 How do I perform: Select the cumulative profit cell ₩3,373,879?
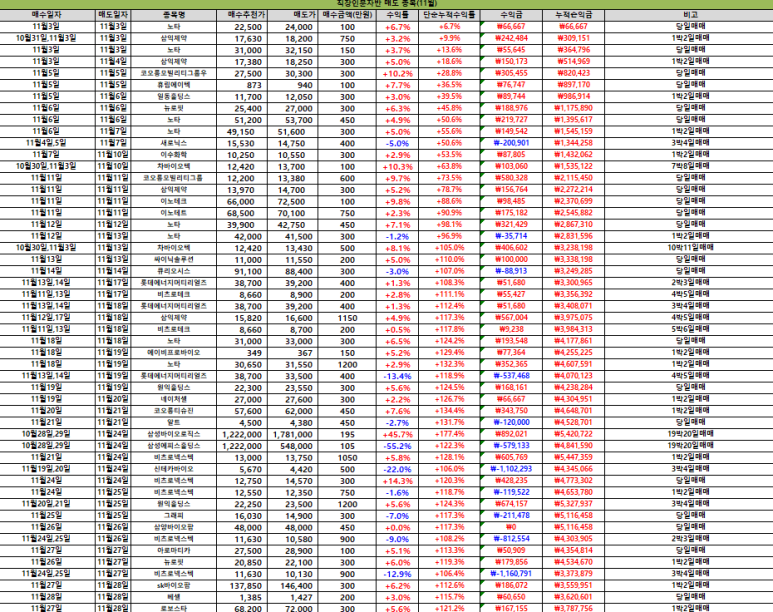(x=573, y=574)
